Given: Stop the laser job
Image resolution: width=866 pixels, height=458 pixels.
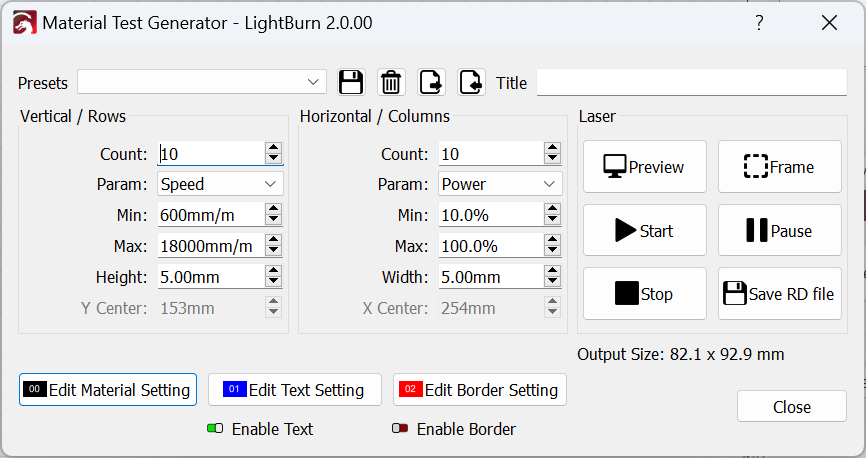Looking at the screenshot, I should point(644,294).
